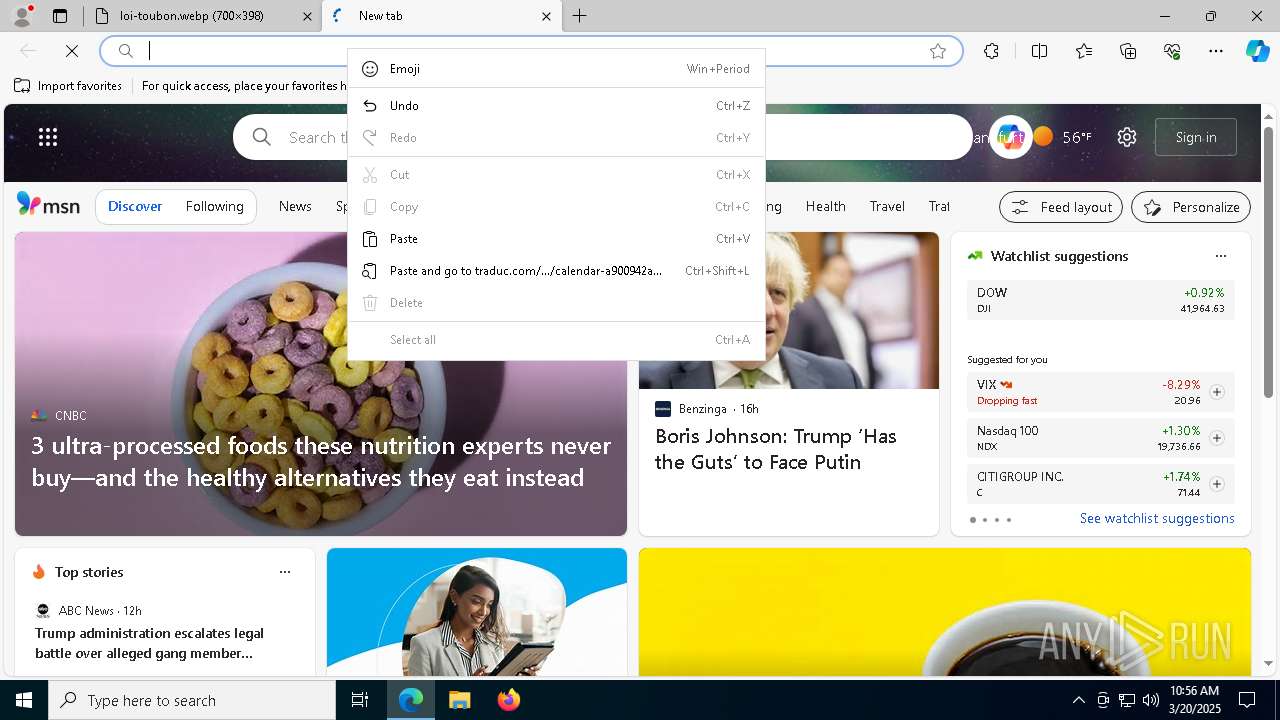Switch to the Following tab
The width and height of the screenshot is (1280, 720).
(x=214, y=206)
